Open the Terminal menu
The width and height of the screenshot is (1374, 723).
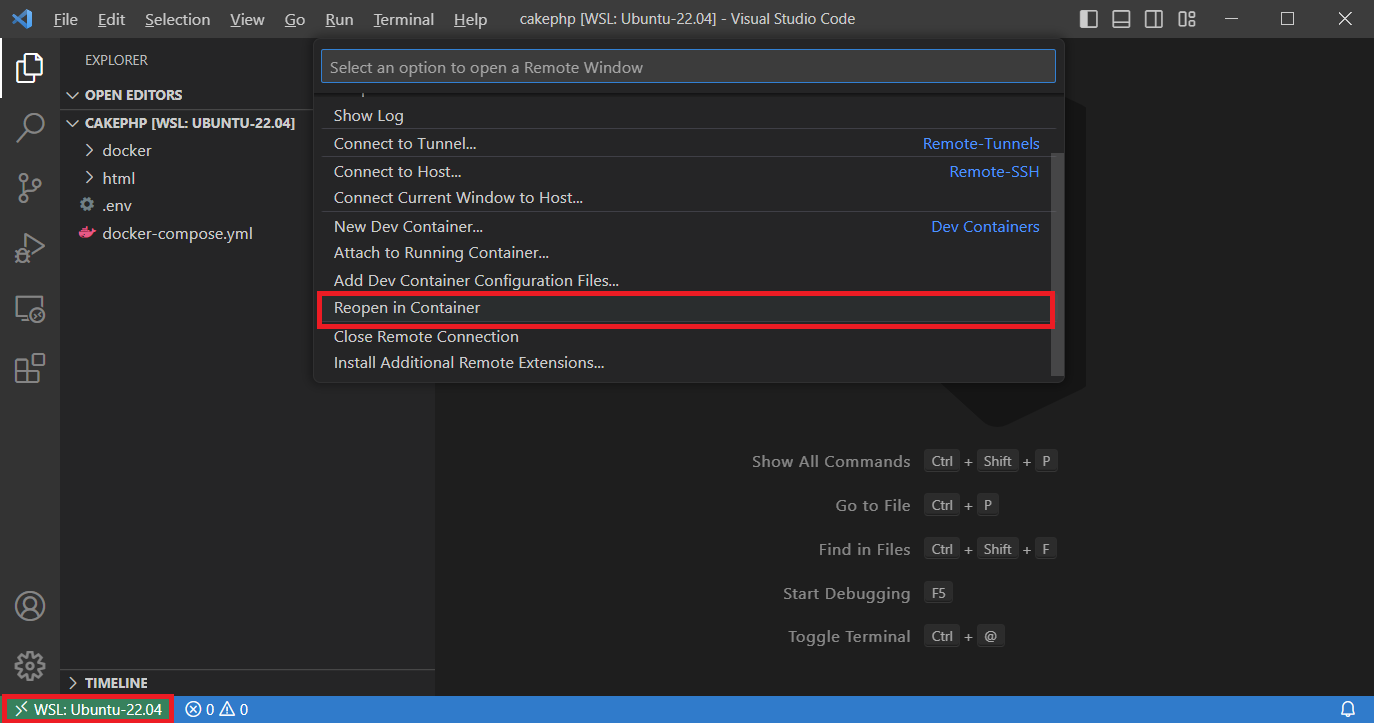(x=404, y=19)
